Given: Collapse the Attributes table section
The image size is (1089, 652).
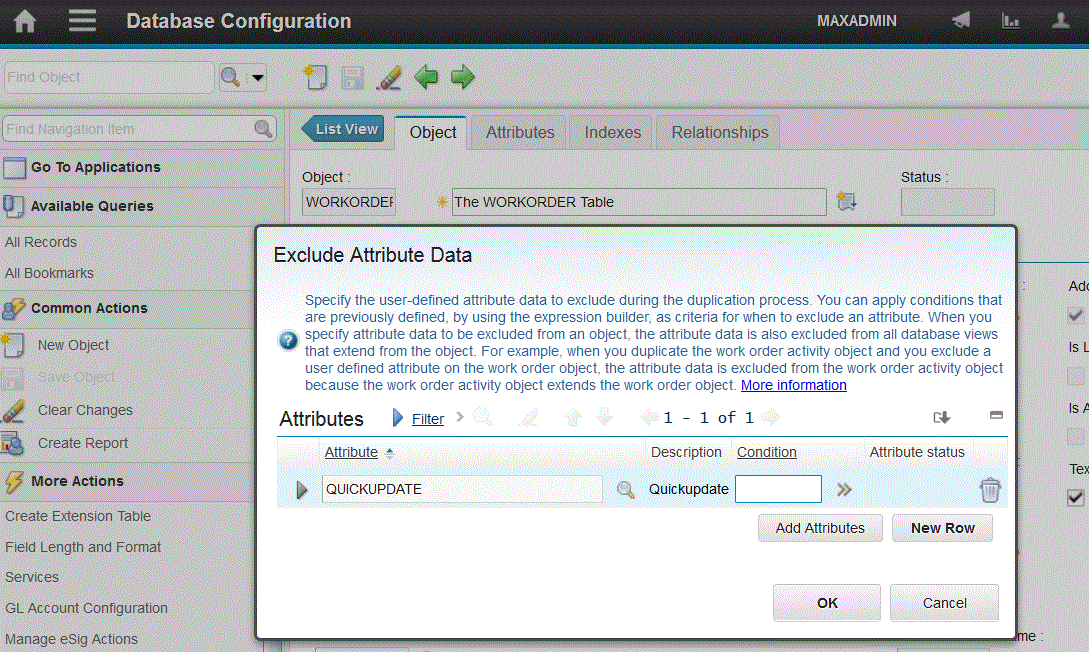Looking at the screenshot, I should pos(996,415).
